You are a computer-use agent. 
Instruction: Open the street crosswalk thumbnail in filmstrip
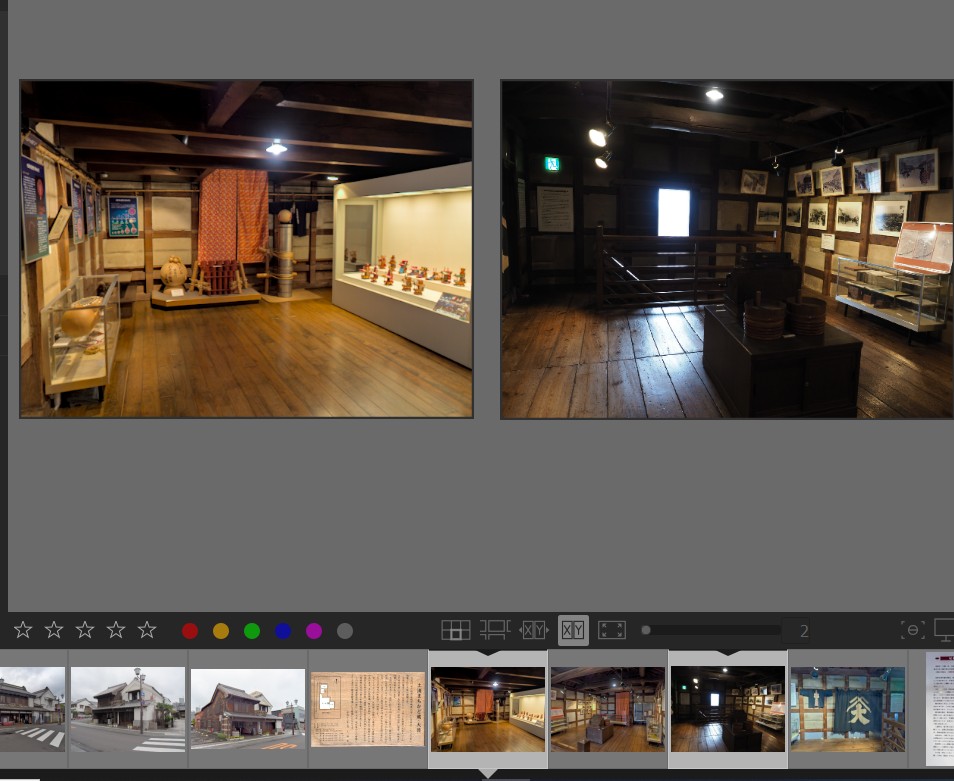coord(32,709)
